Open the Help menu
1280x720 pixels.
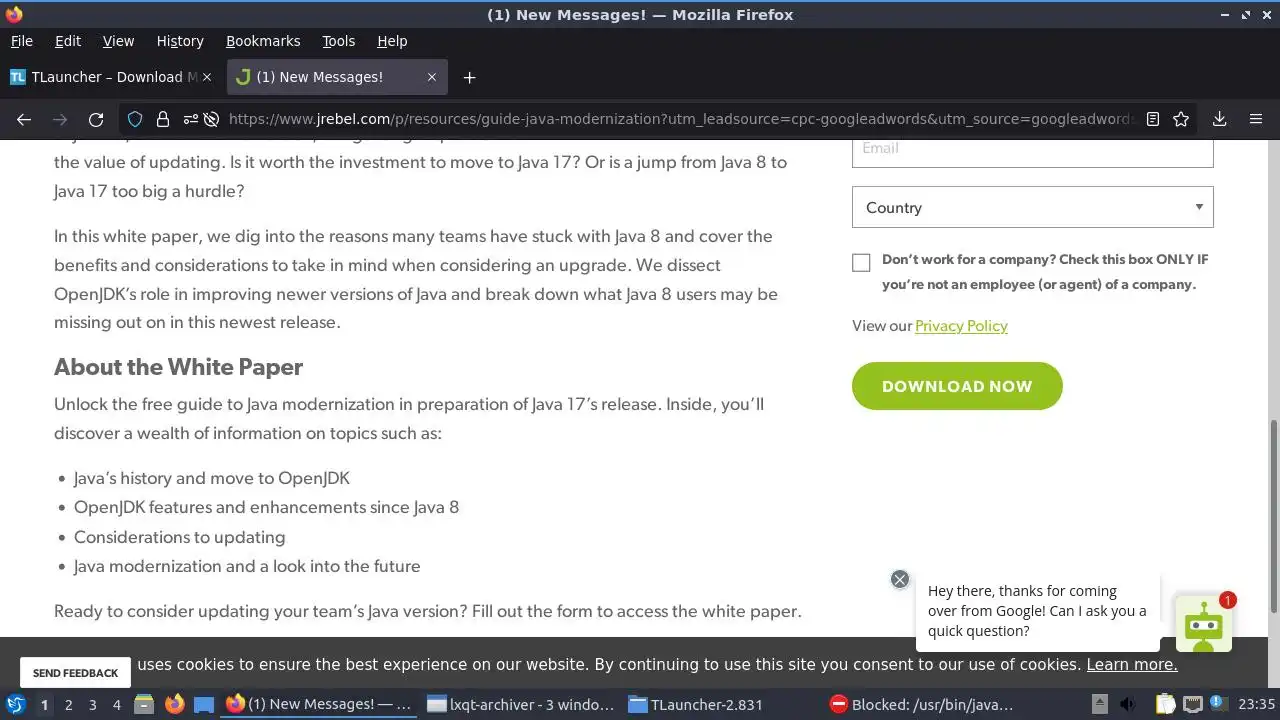[392, 41]
